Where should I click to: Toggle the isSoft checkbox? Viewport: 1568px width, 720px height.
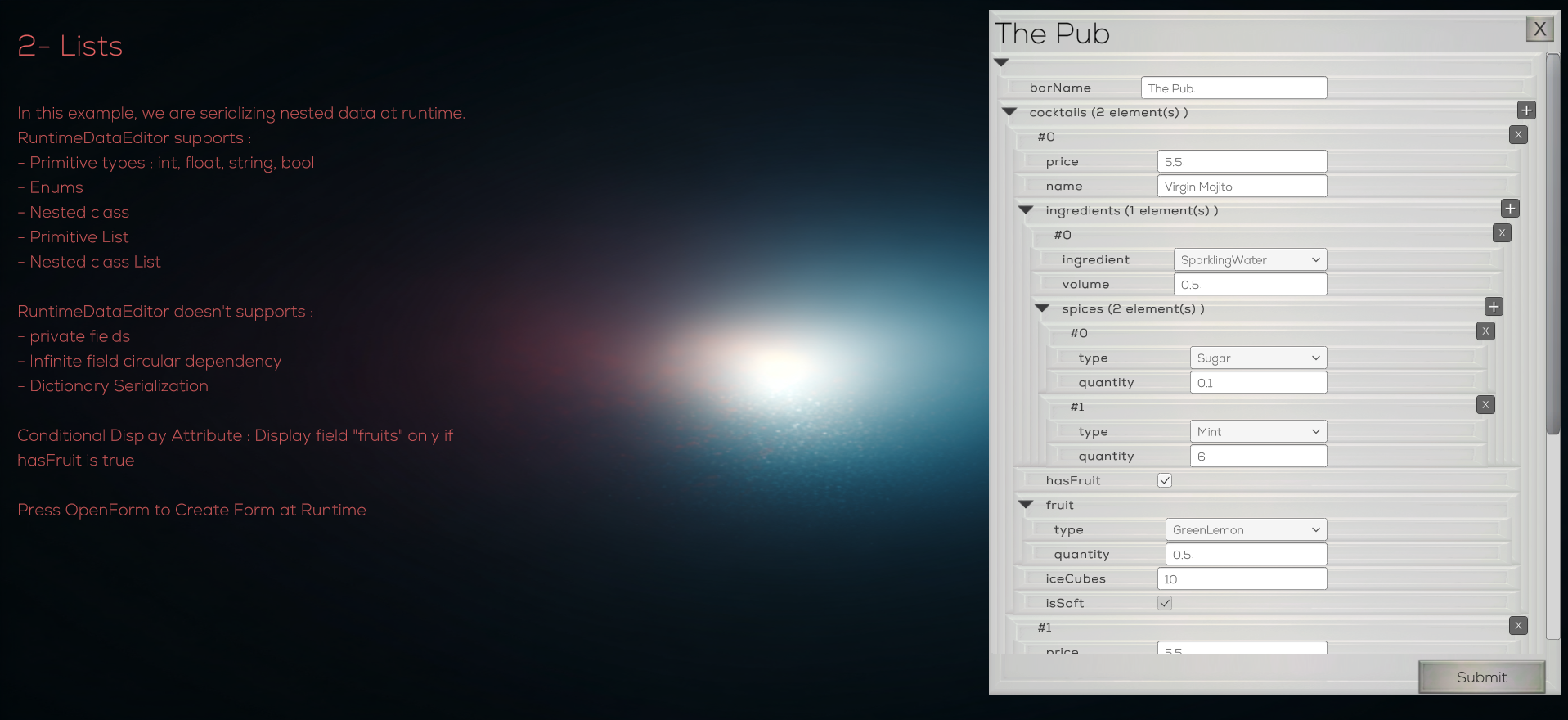point(1165,603)
